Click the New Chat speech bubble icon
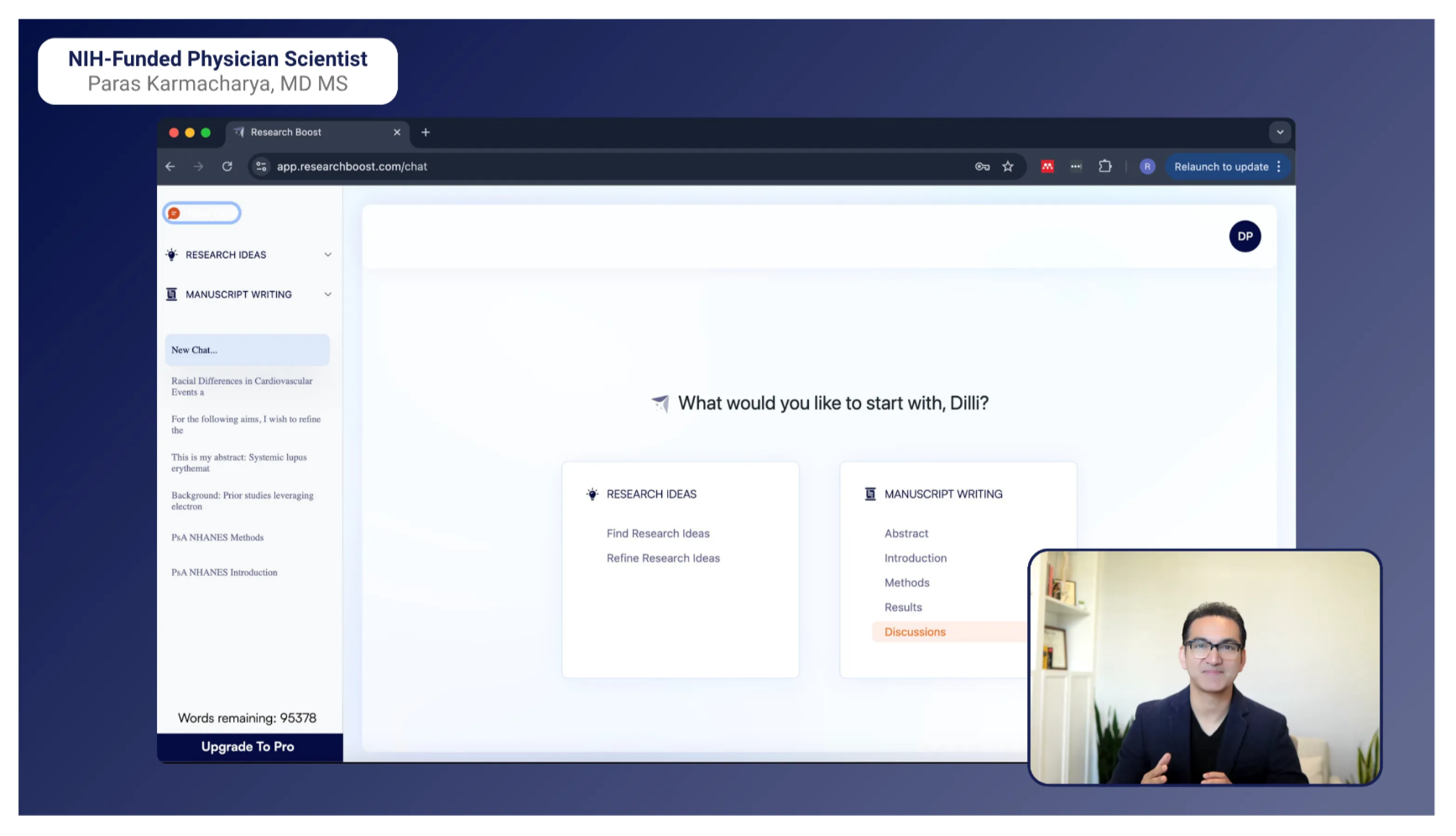This screenshot has width=1456, height=836. click(x=174, y=212)
